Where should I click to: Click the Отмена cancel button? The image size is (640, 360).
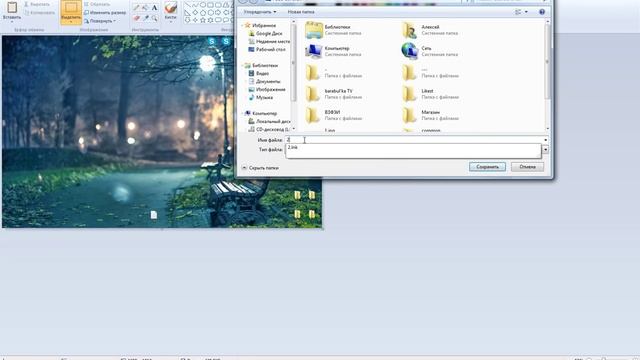coord(527,167)
